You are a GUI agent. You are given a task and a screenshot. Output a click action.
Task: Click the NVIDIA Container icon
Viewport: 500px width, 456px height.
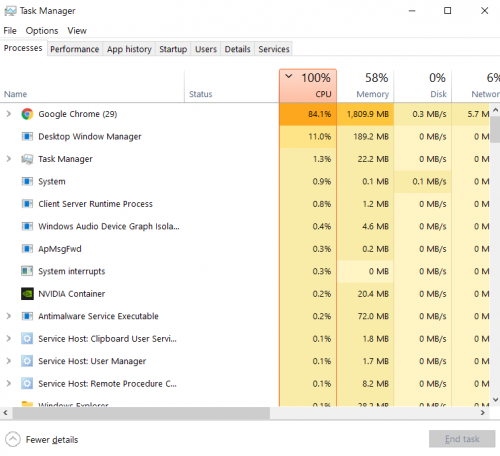click(x=27, y=294)
